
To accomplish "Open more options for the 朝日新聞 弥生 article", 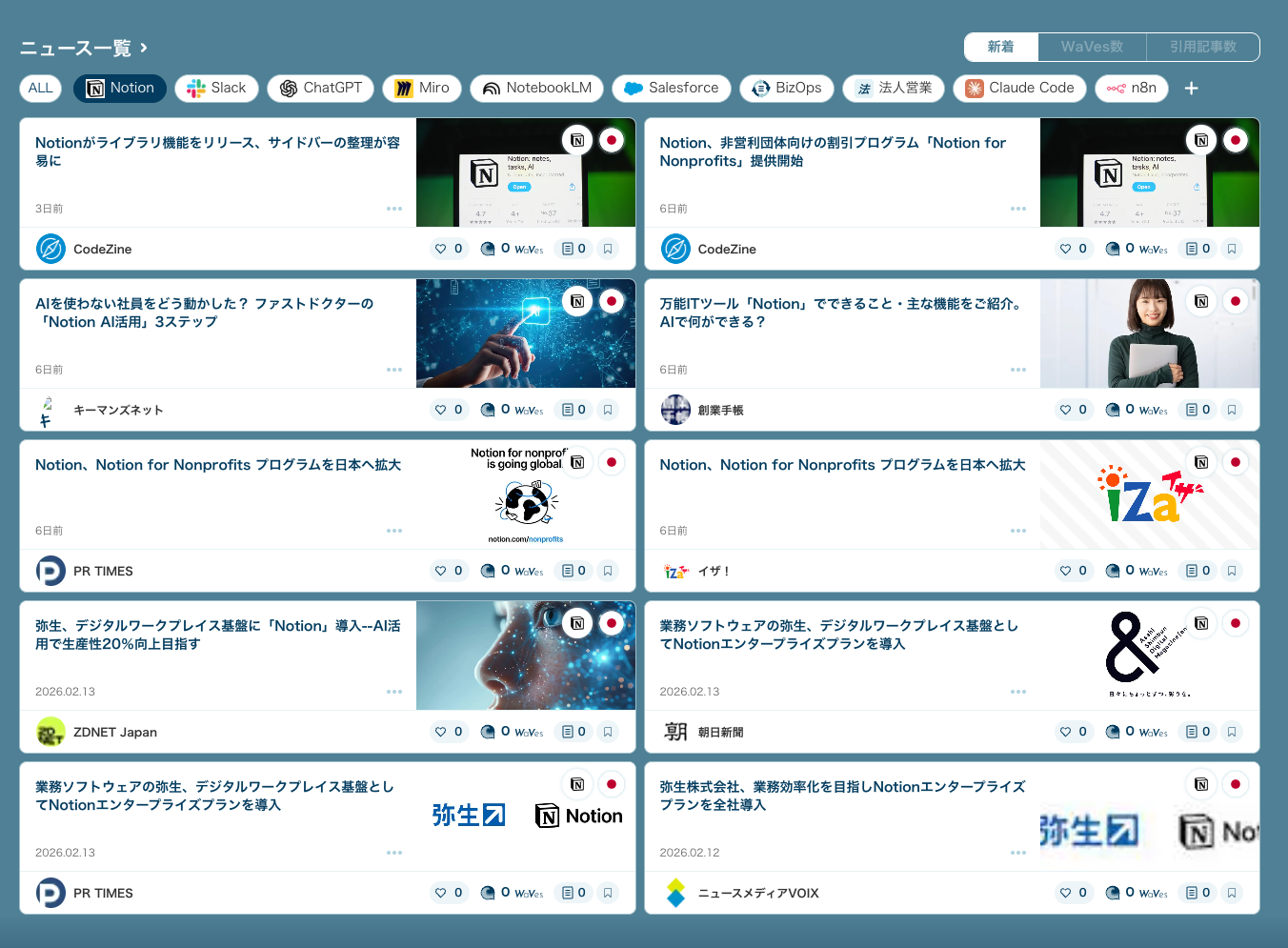I will tap(1018, 692).
